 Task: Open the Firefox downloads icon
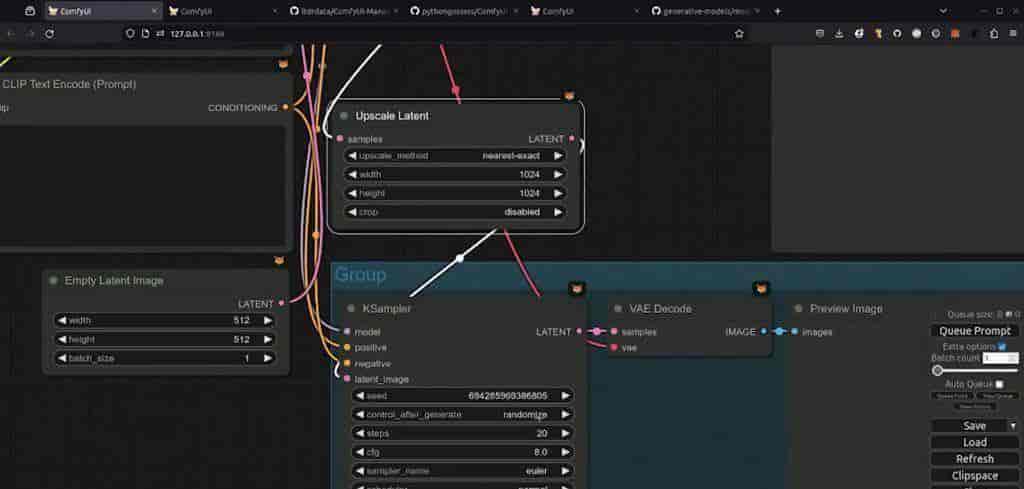(x=839, y=33)
